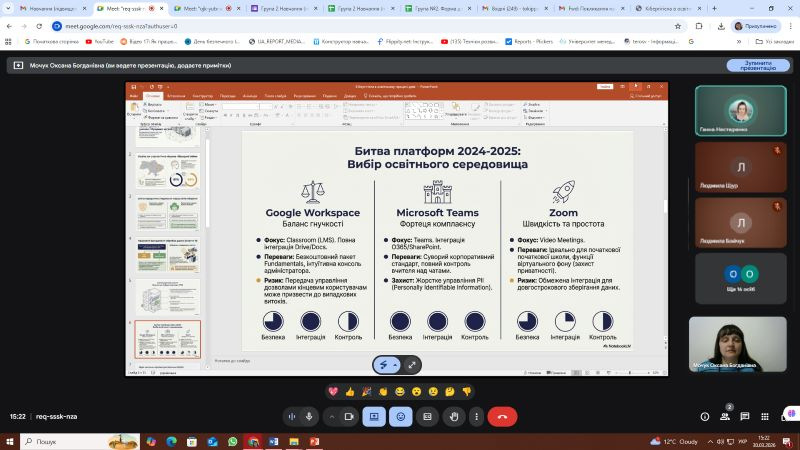Expand the hidden bookmarks chevron
The image size is (800, 450).
click(x=739, y=42)
